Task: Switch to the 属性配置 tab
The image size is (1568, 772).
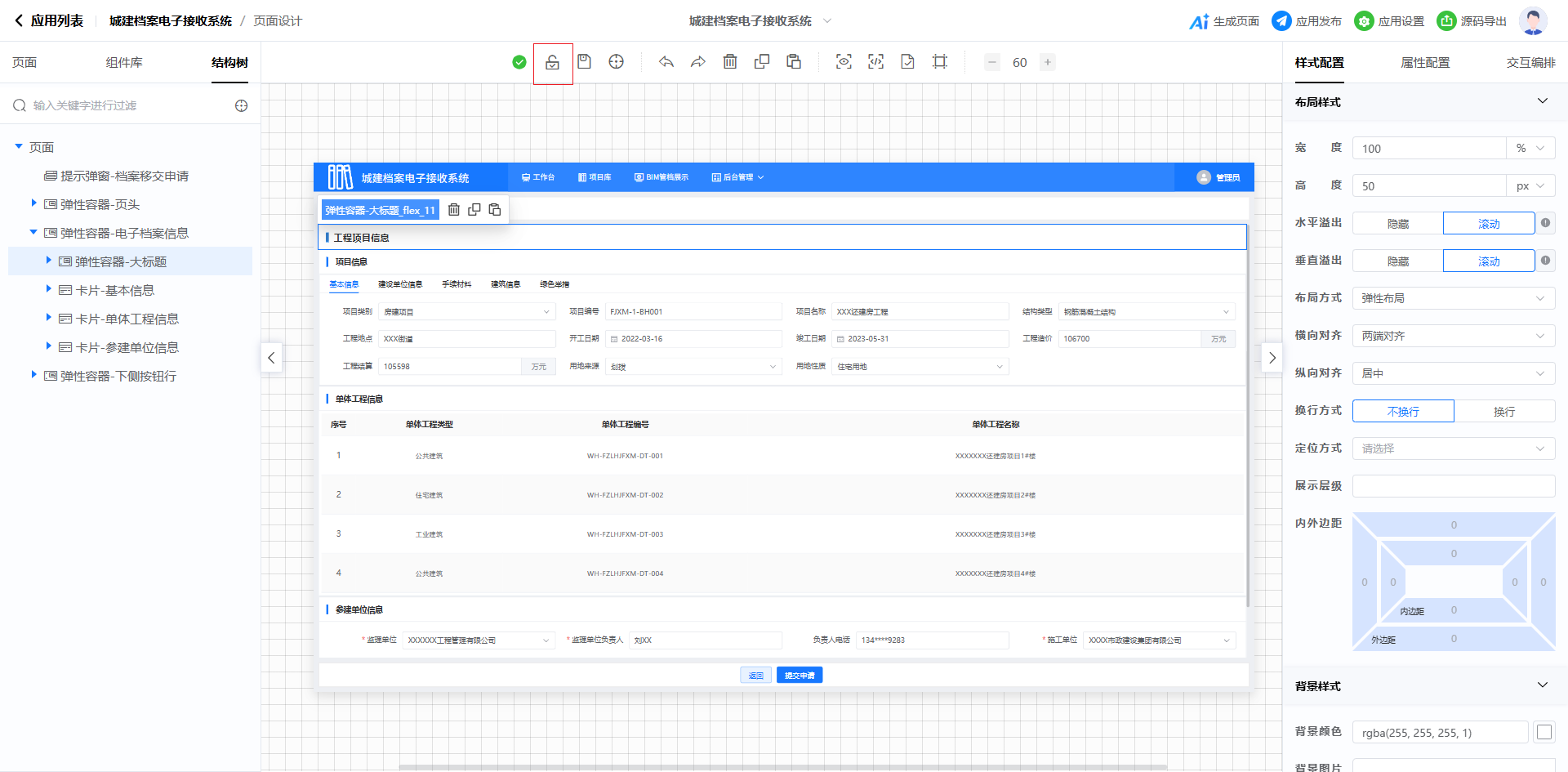Action: tap(1425, 63)
